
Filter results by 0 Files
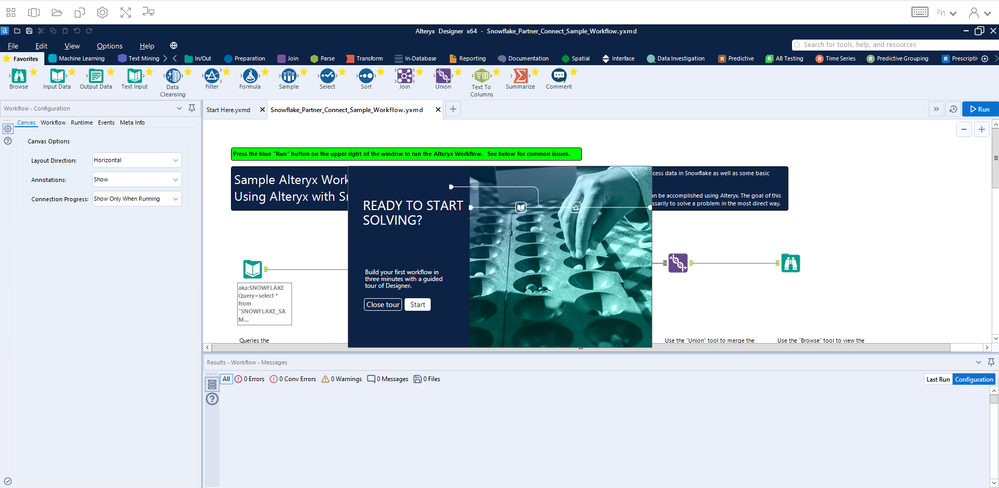[x=427, y=379]
